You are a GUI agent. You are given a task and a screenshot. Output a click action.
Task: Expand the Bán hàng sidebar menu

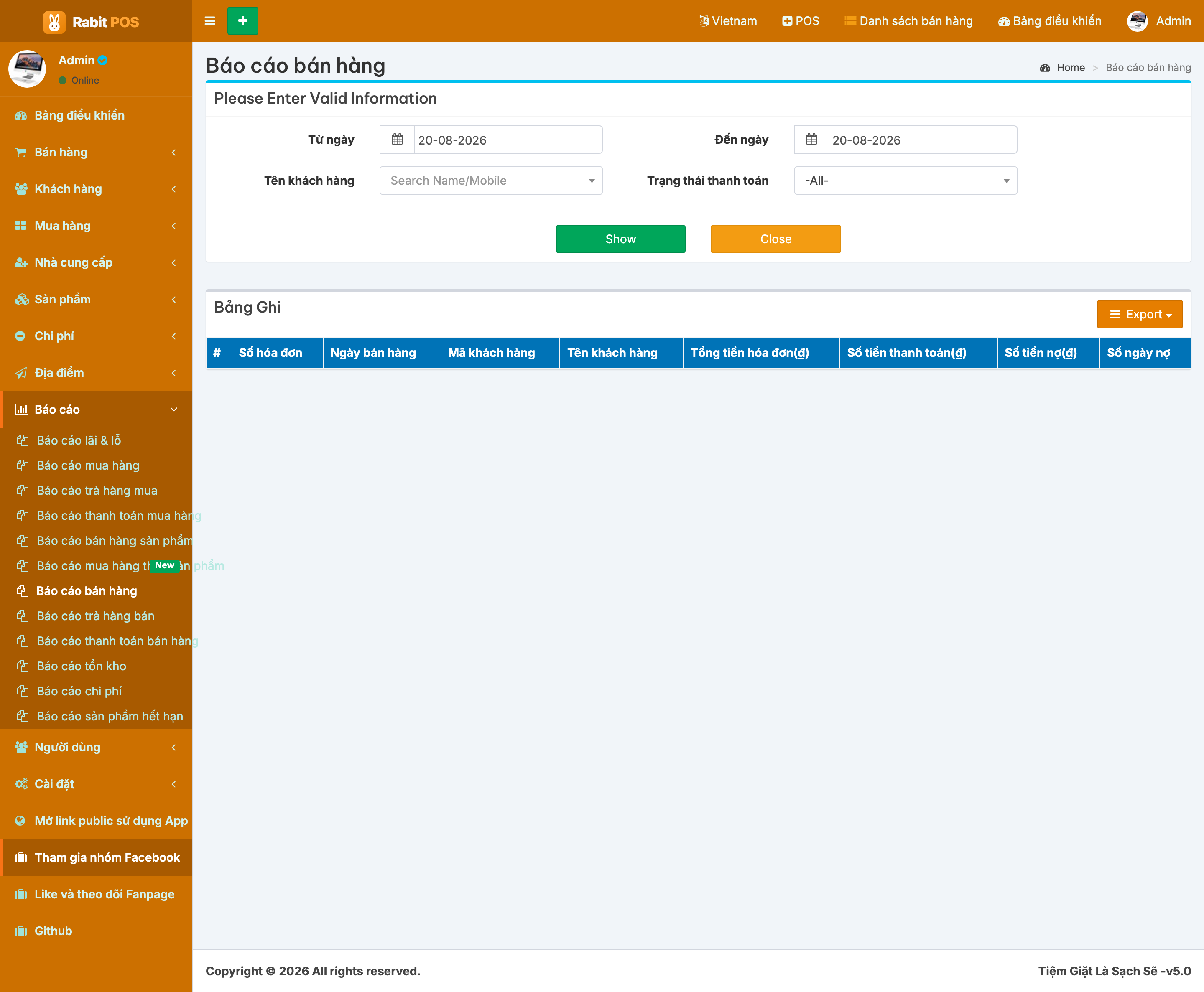[x=96, y=152]
